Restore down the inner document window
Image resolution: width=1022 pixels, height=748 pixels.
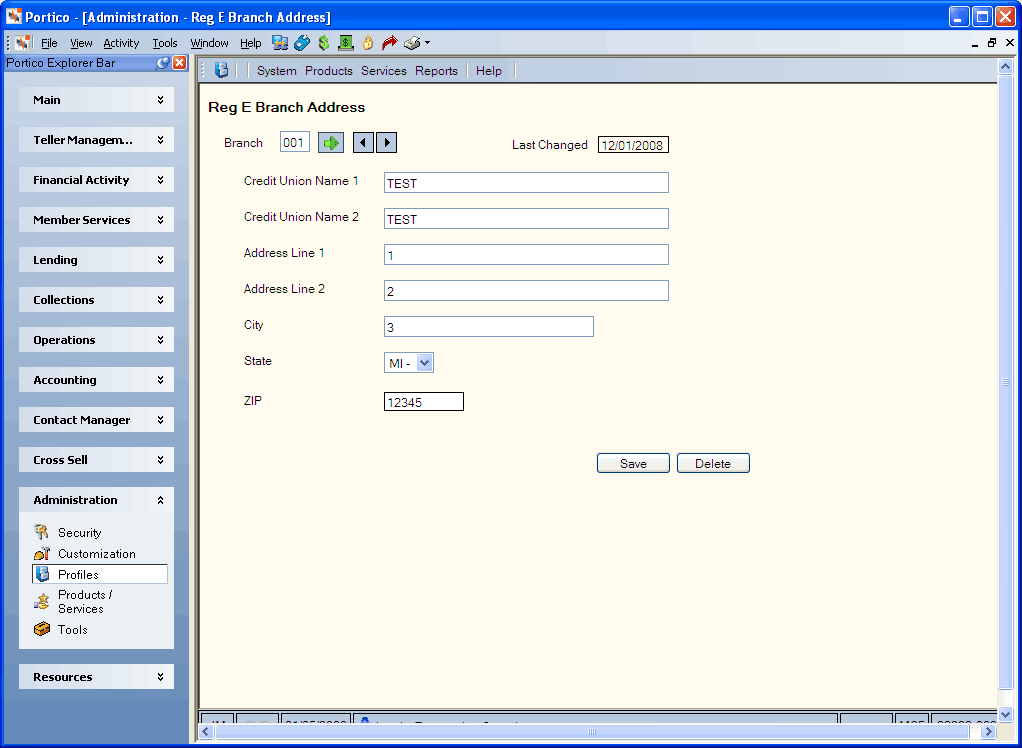(x=992, y=43)
